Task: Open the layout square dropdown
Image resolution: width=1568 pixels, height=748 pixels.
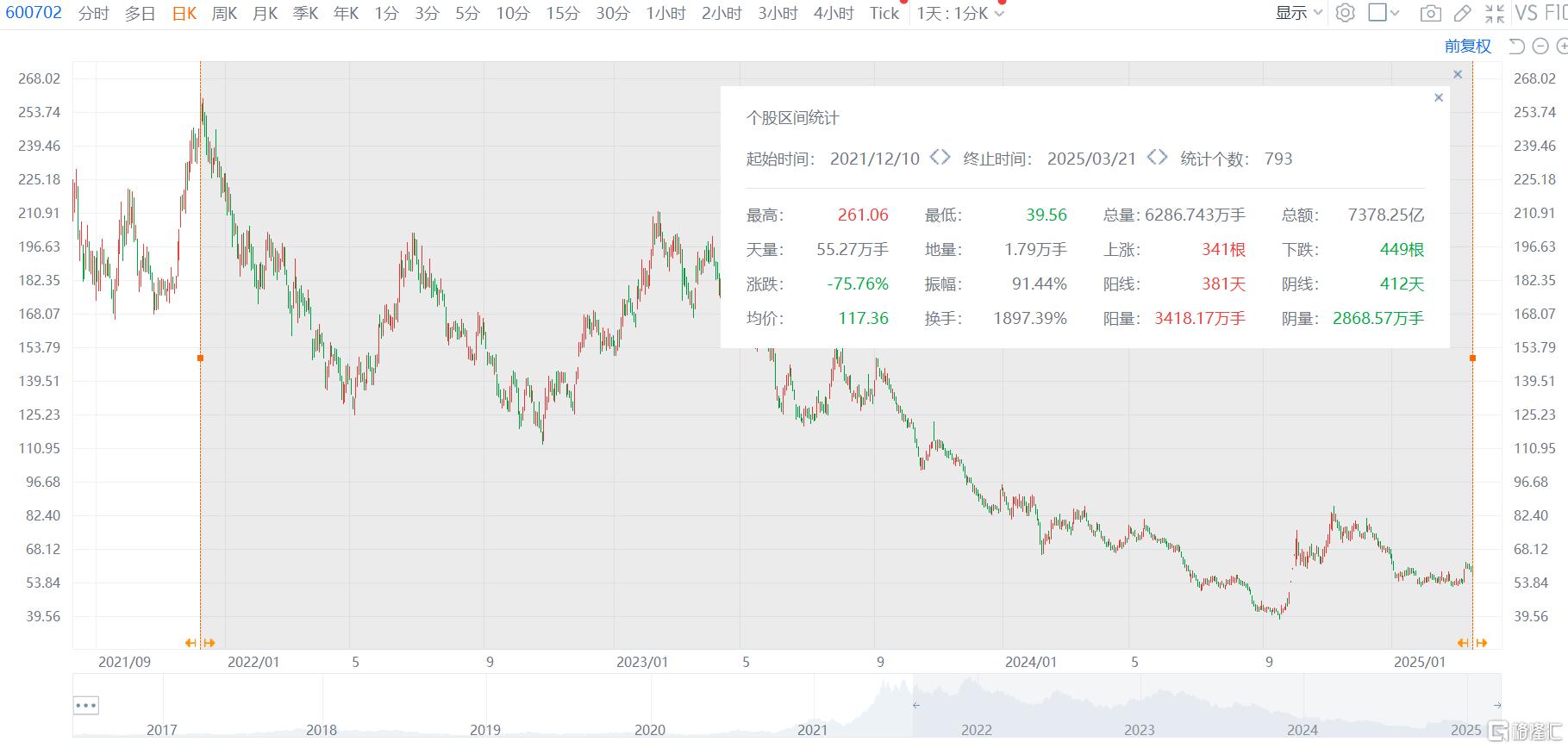Action: pos(1384,13)
